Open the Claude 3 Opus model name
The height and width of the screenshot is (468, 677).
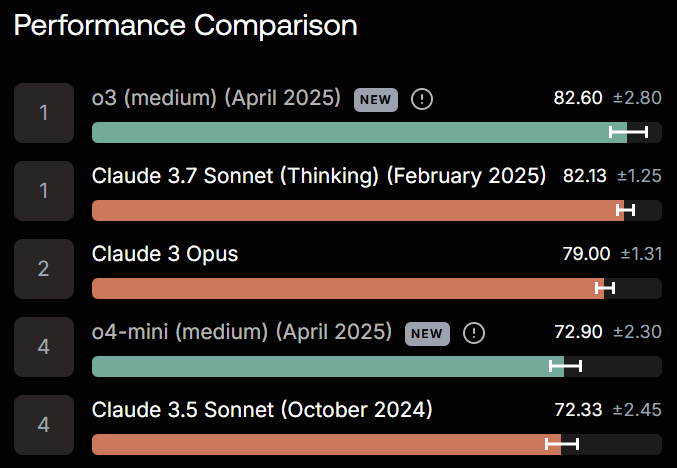tap(165, 254)
